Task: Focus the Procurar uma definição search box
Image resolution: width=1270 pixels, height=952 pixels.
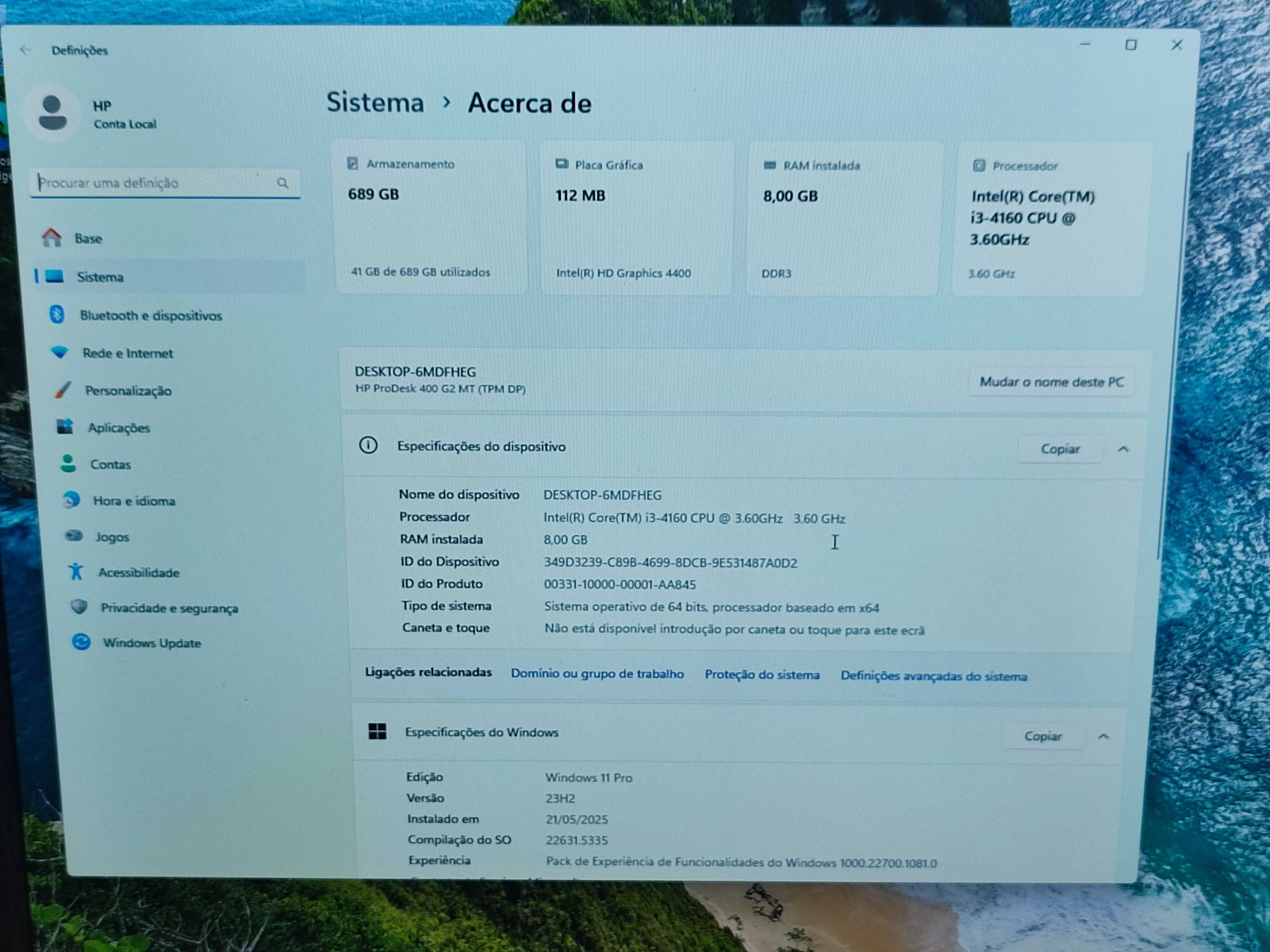Action: (x=165, y=183)
